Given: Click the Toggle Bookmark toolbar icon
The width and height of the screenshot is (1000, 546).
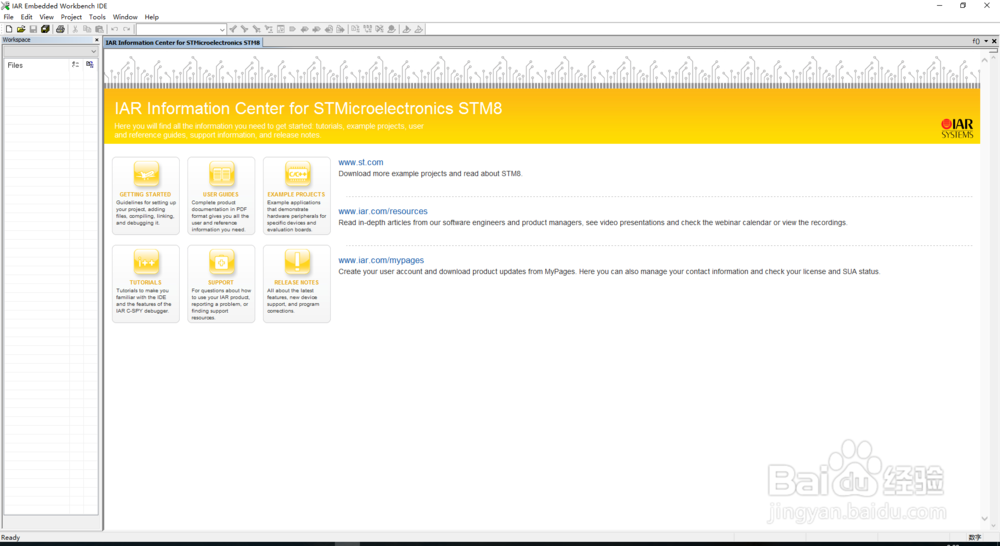Looking at the screenshot, I should point(292,29).
